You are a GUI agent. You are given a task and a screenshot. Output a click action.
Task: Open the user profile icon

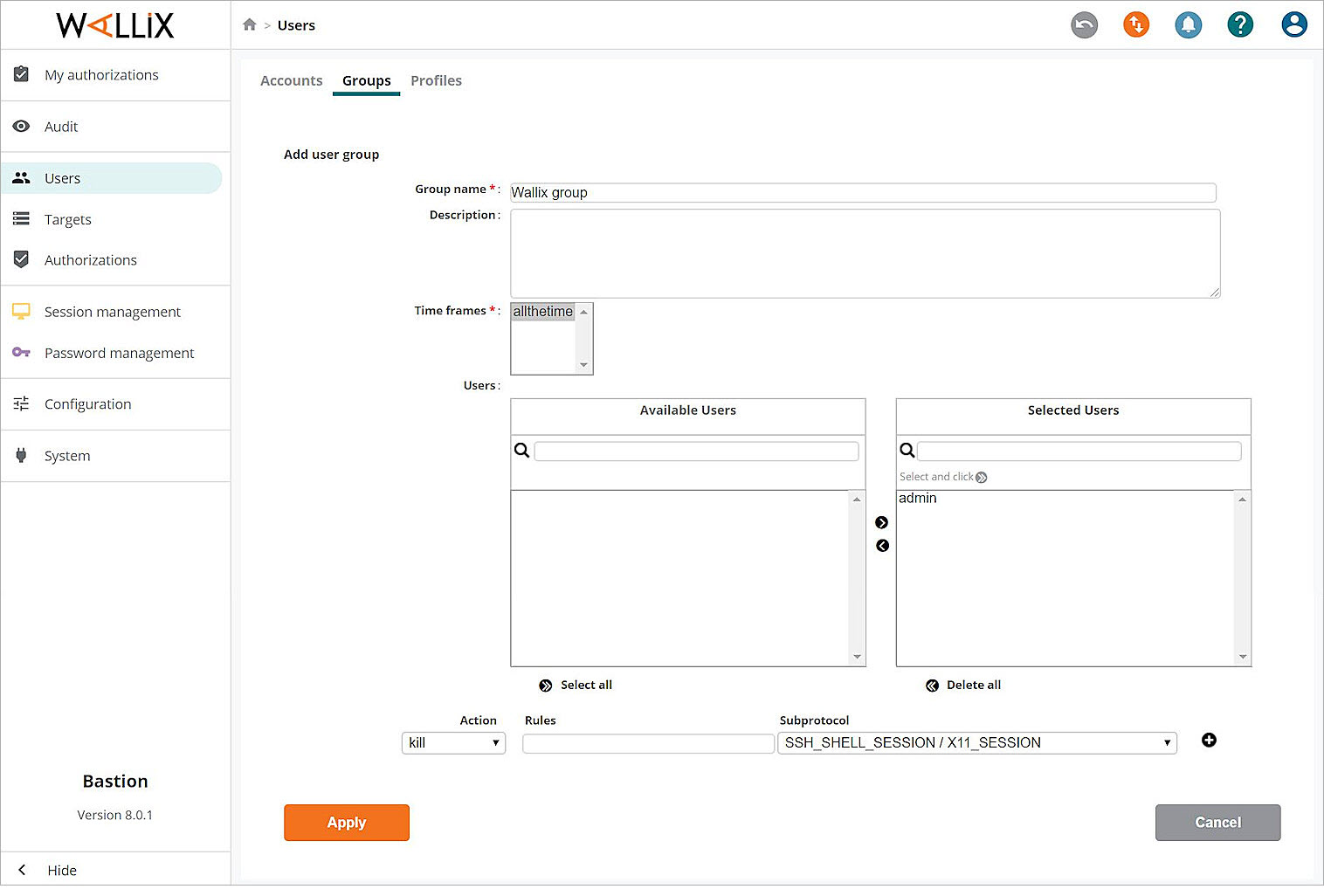pos(1294,24)
